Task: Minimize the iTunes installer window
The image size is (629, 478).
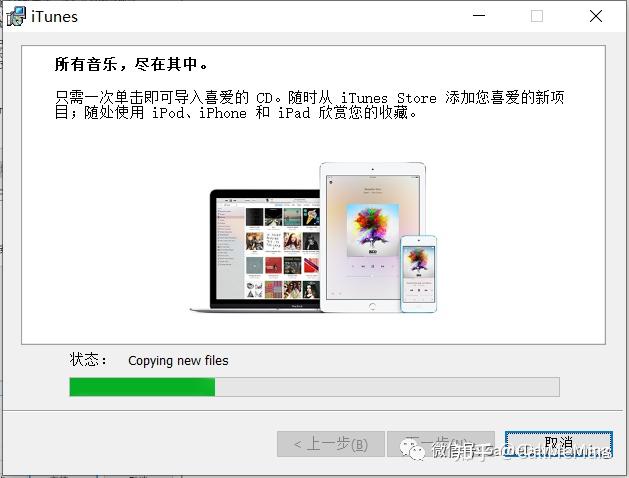Action: click(479, 16)
